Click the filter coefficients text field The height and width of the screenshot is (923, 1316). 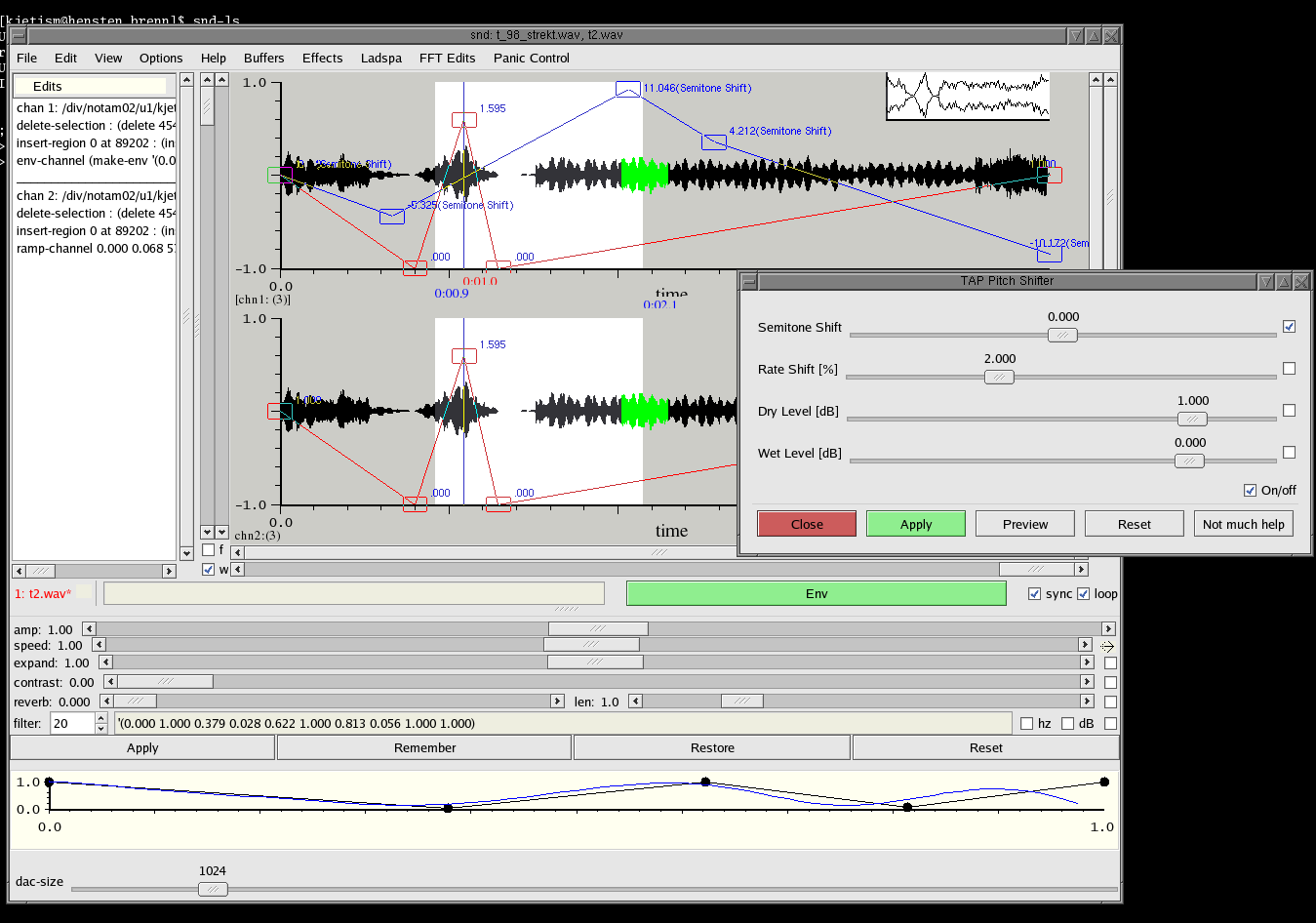(x=563, y=724)
